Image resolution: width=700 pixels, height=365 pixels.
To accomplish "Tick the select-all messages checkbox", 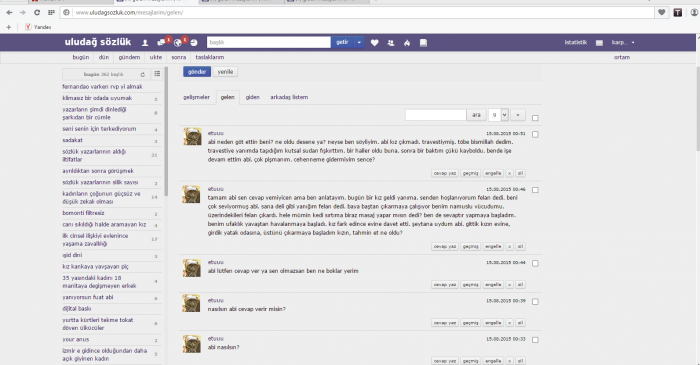I will pyautogui.click(x=535, y=118).
